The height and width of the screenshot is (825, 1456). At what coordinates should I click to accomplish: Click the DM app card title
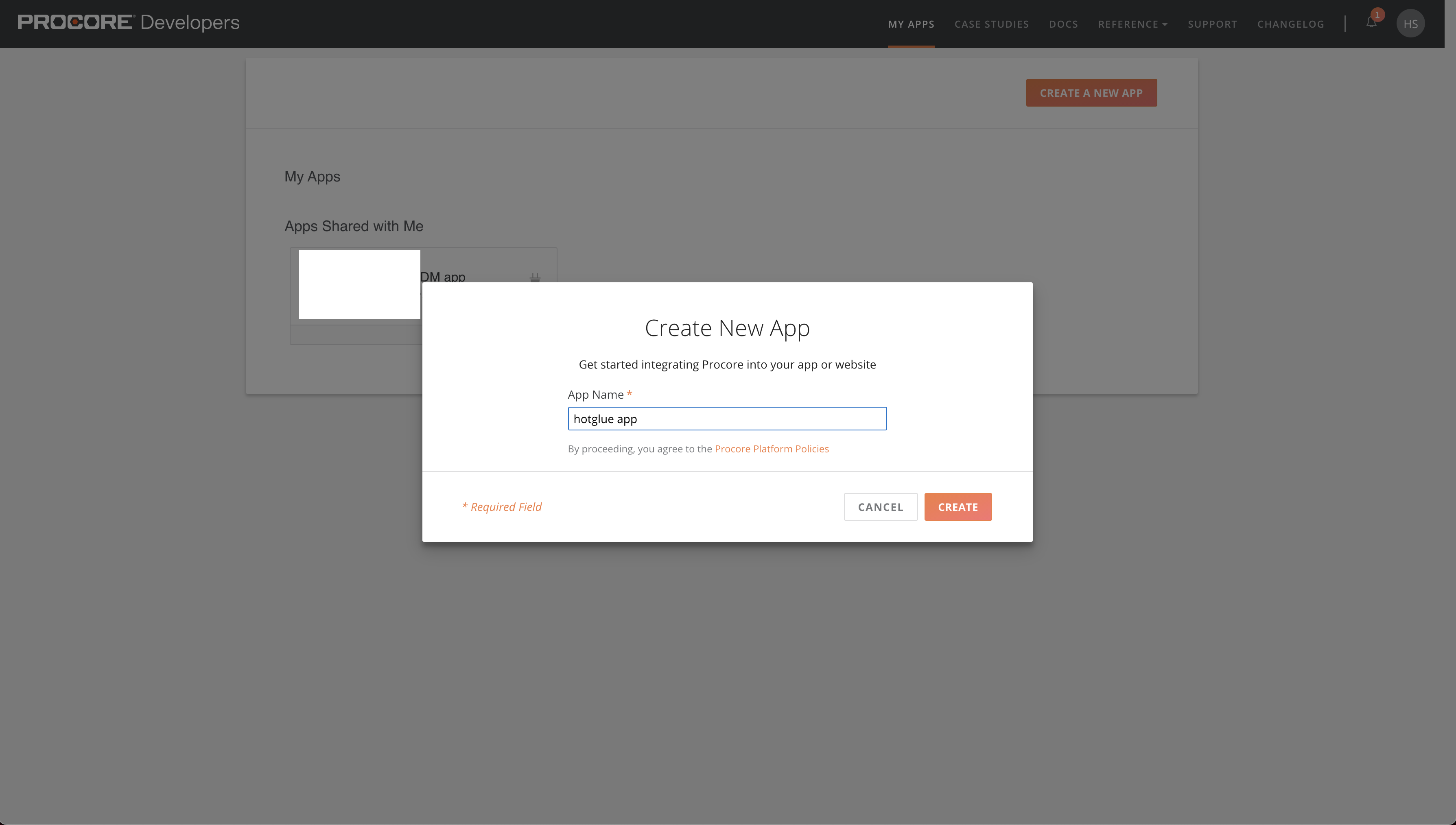443,277
